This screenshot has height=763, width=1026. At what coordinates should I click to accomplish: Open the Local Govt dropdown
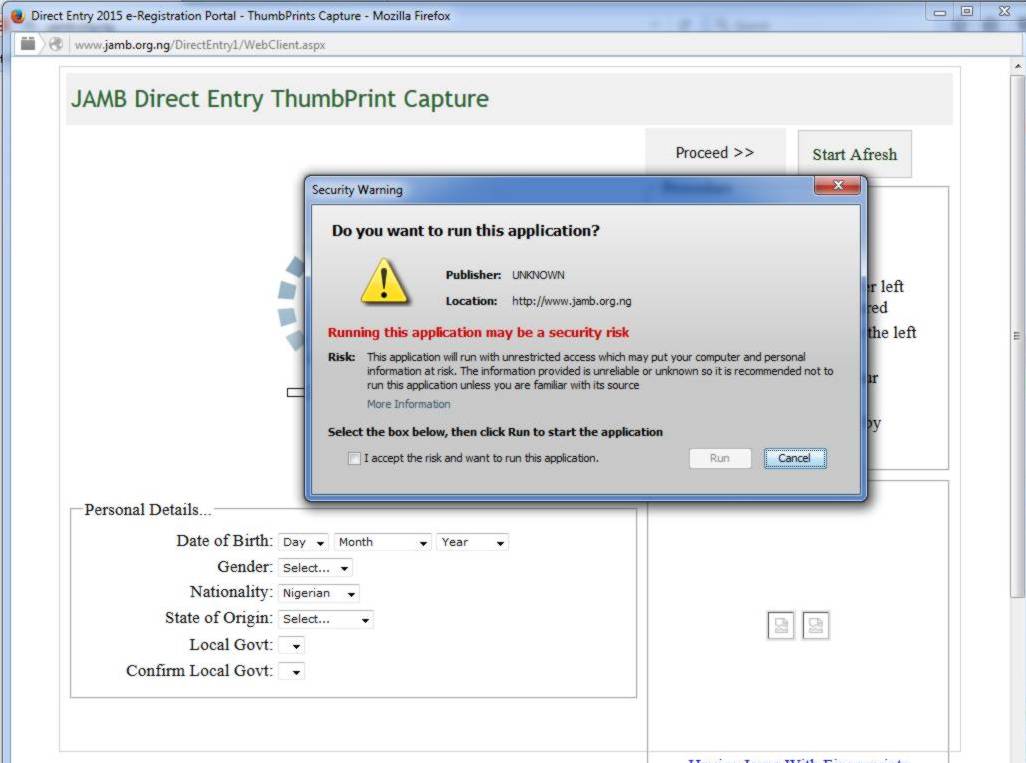(292, 646)
